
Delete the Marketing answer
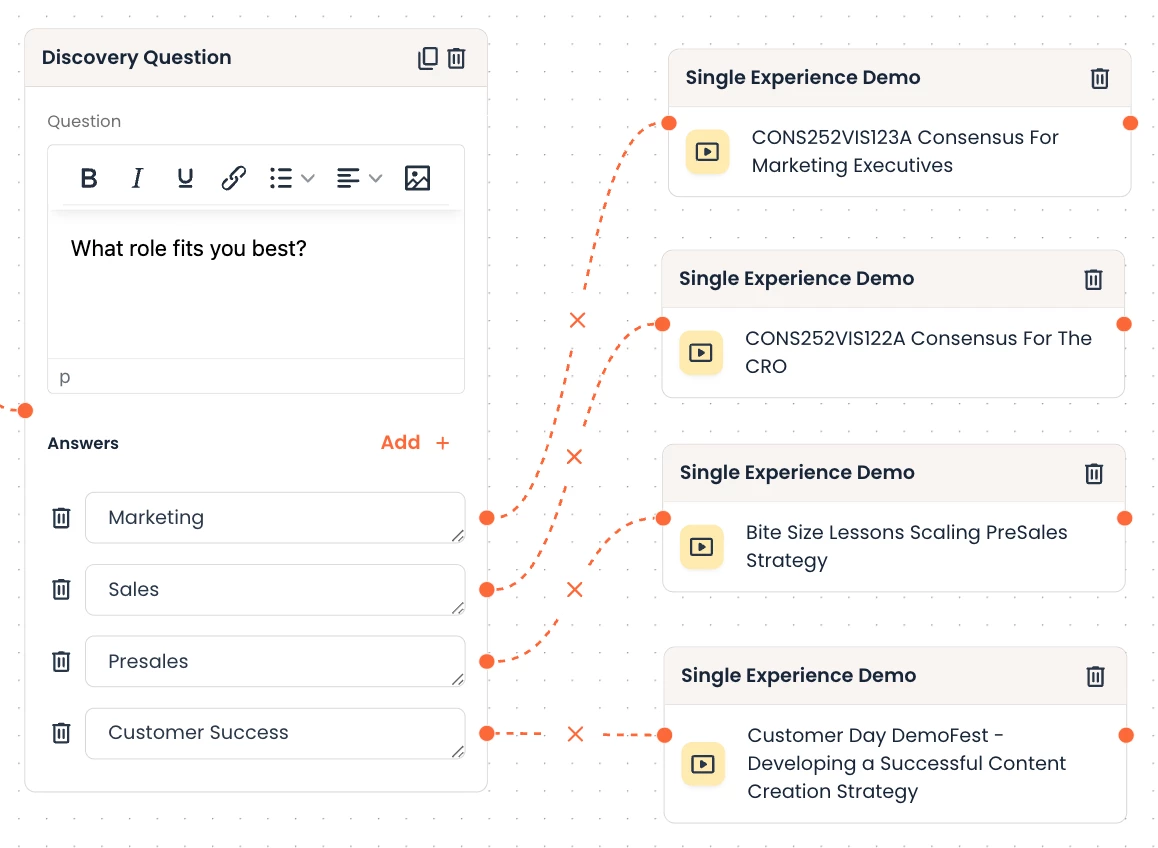coord(61,517)
